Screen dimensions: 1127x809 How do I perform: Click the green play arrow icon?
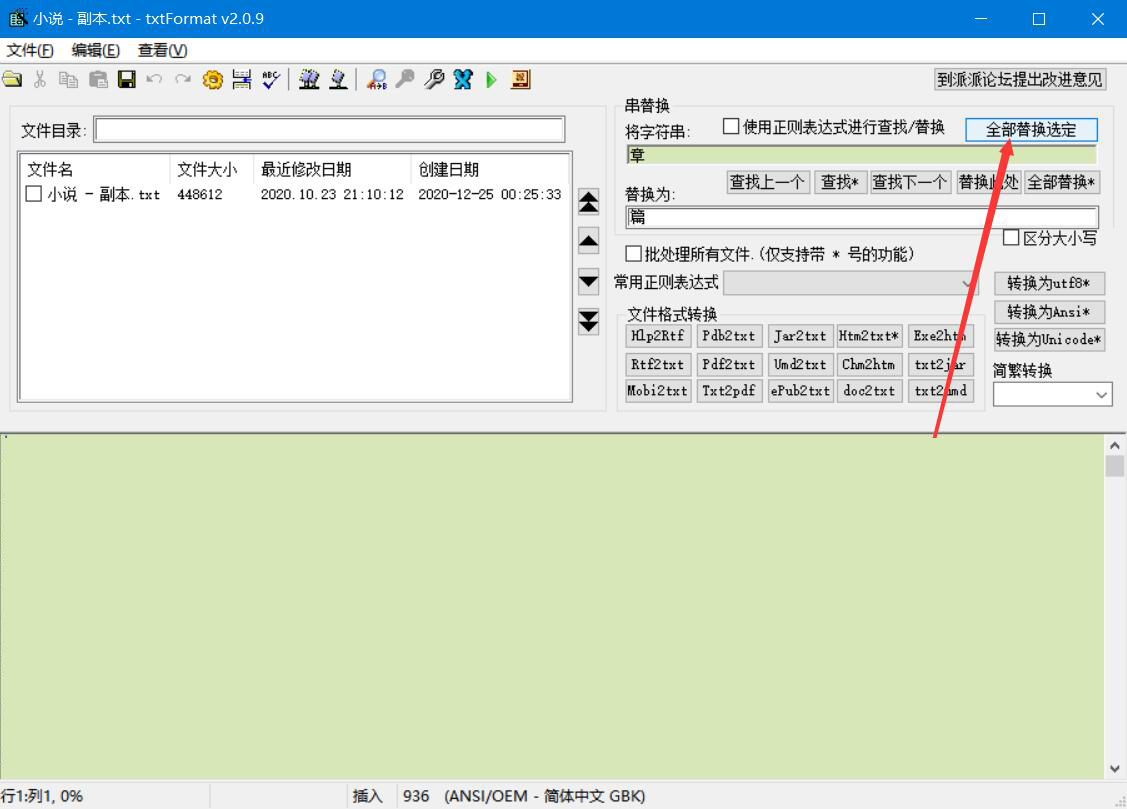tap(492, 79)
